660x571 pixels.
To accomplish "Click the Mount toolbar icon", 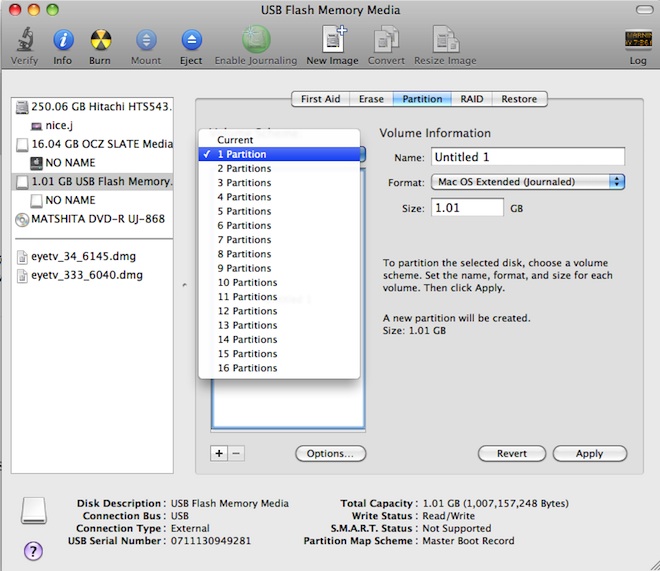I will (x=146, y=41).
